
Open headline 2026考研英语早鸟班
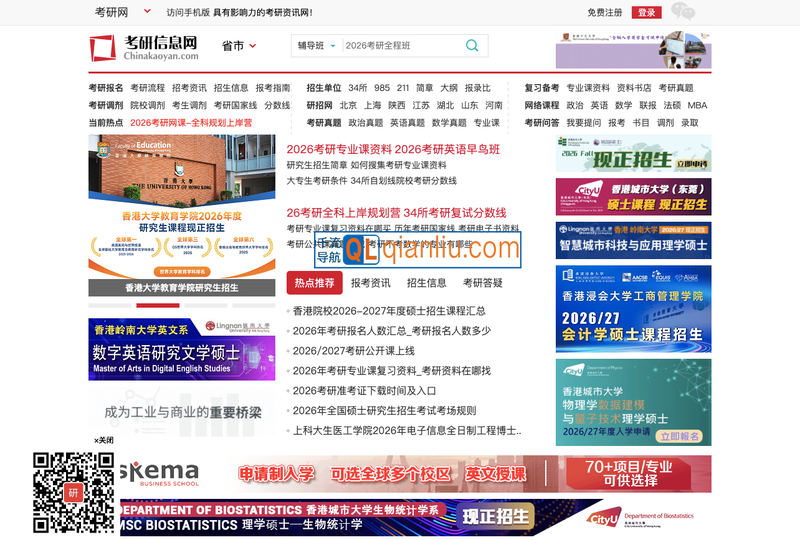pos(447,149)
